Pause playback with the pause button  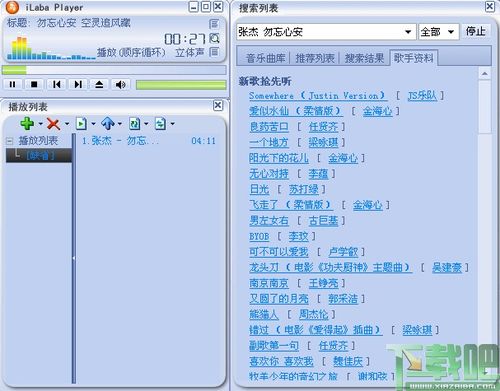[13, 84]
